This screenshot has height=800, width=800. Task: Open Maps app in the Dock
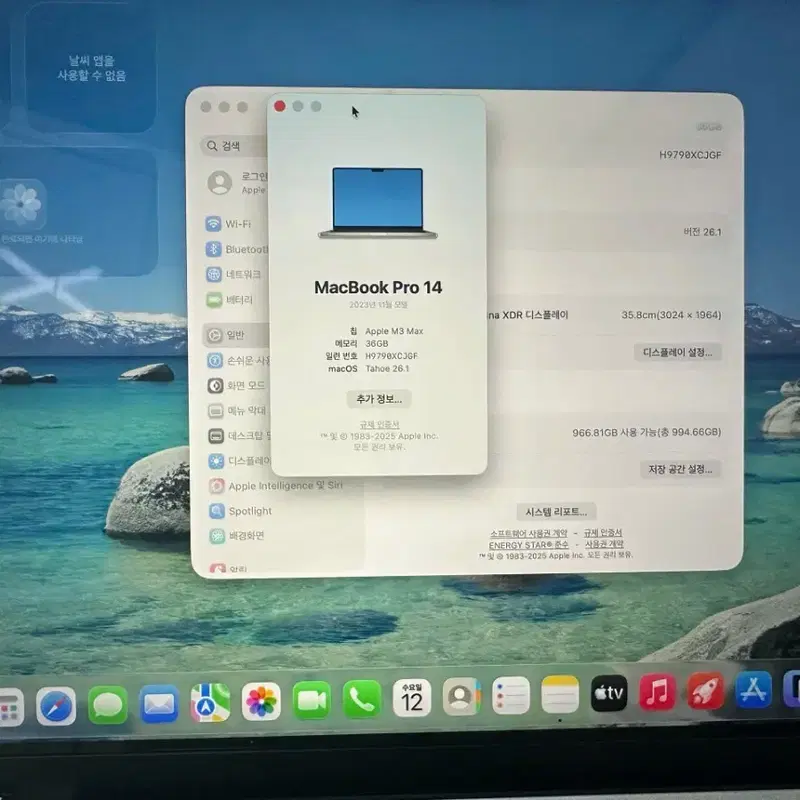tap(210, 703)
